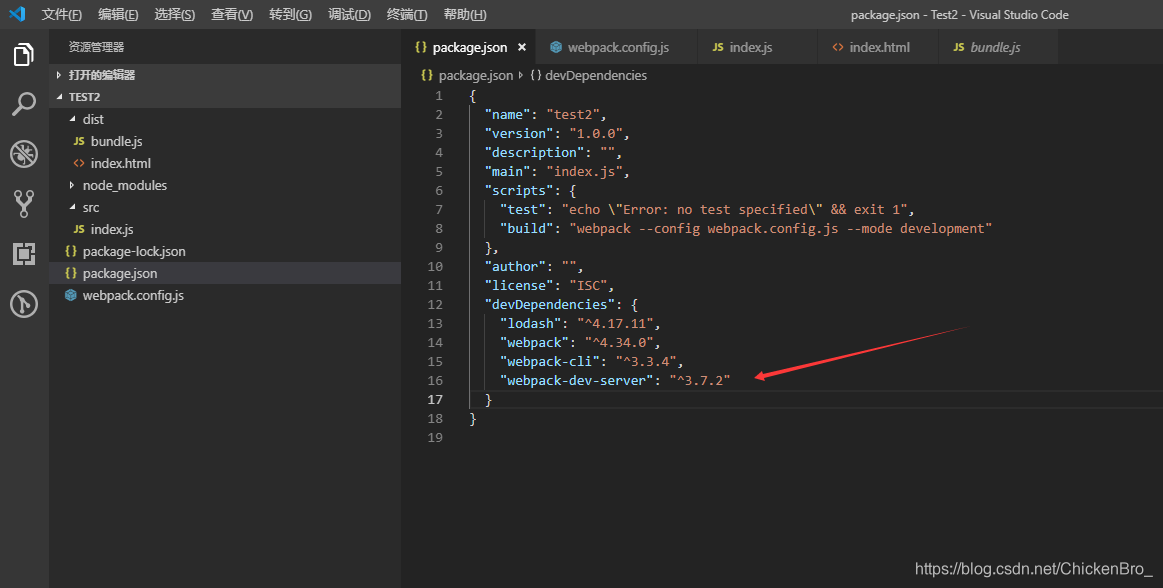Image resolution: width=1163 pixels, height=588 pixels.
Task: Click the Git graph icon in activity bar
Action: pos(24,304)
